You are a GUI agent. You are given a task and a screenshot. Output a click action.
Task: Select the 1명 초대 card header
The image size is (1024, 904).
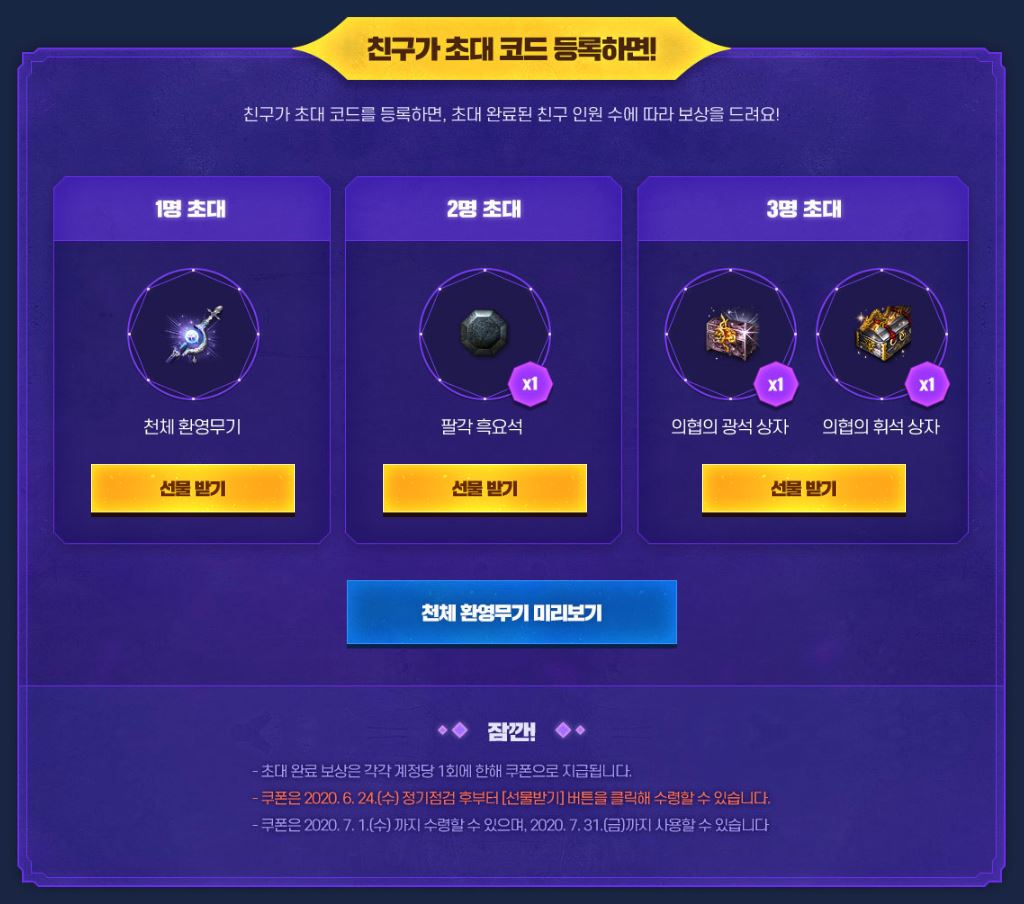click(191, 209)
